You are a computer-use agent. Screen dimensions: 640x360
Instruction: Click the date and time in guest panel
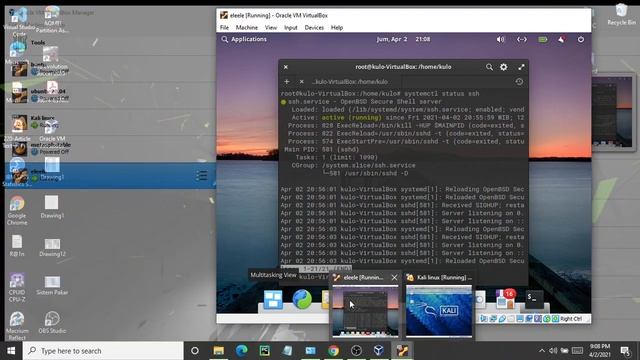[403, 39]
